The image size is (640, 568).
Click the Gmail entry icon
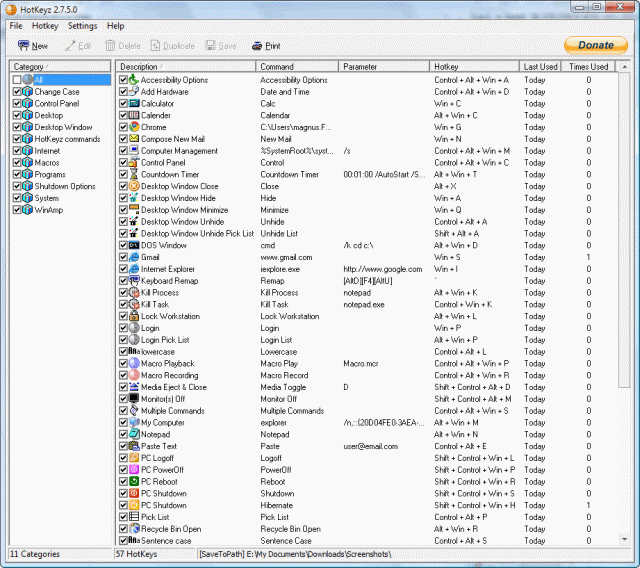[x=134, y=257]
